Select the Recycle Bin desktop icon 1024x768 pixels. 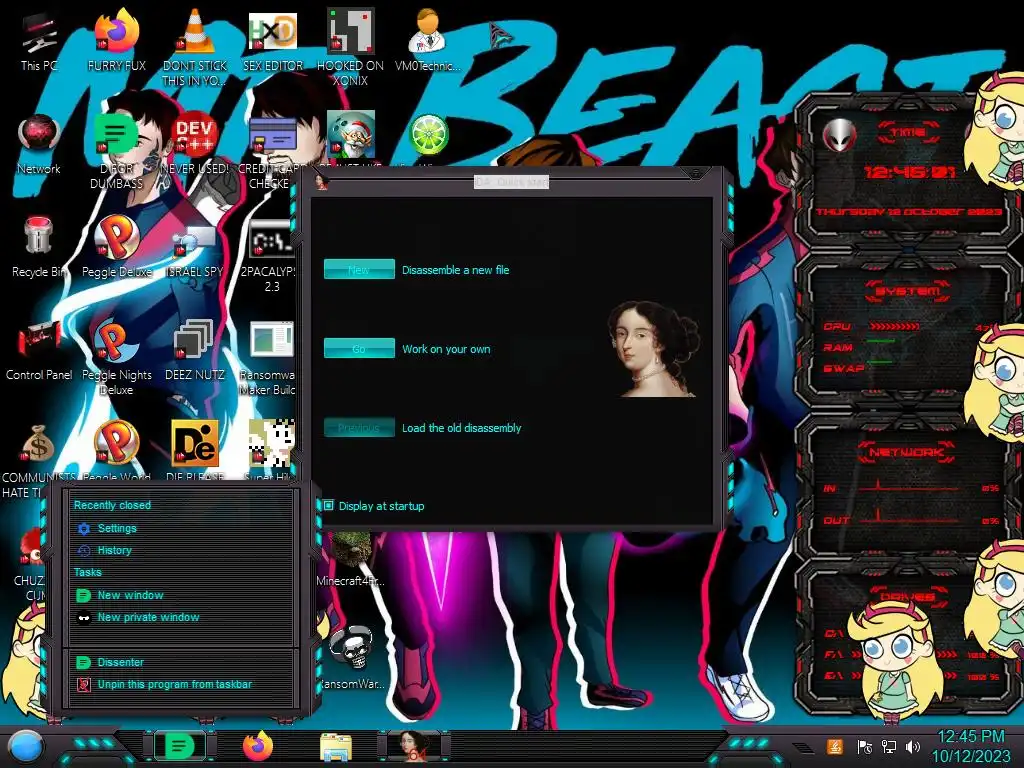pos(39,247)
